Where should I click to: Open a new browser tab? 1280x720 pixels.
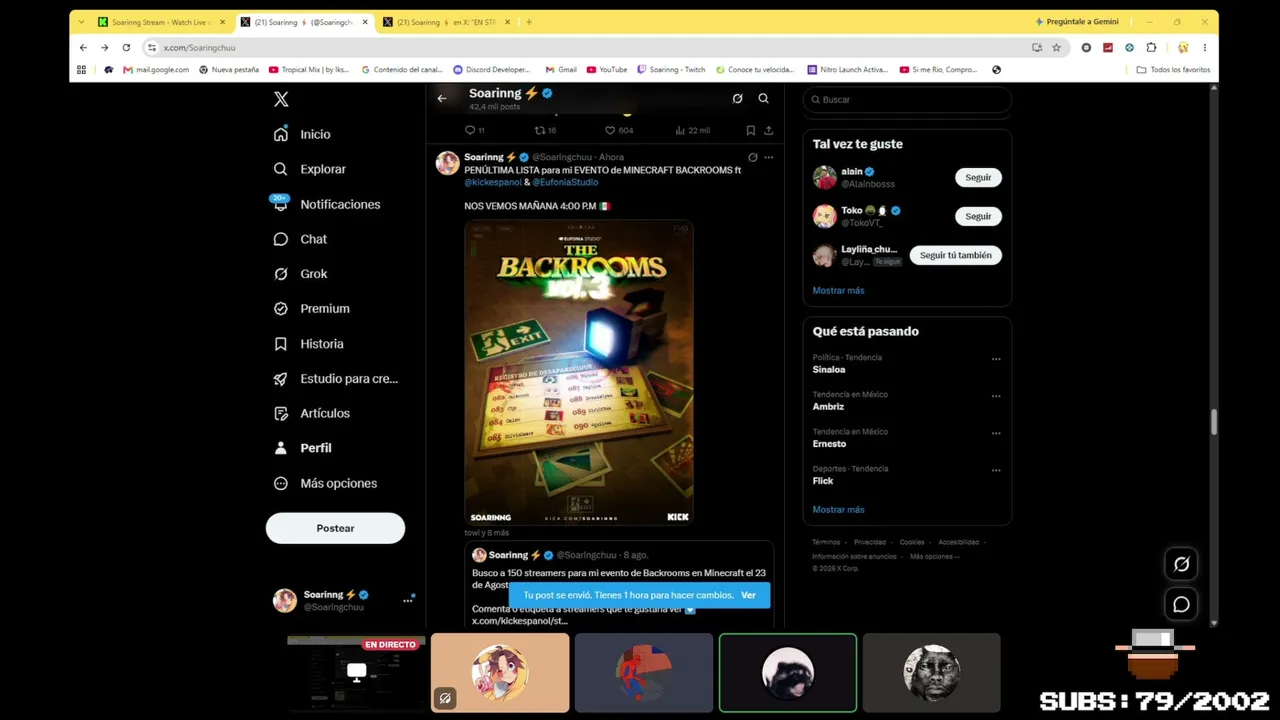coord(529,22)
